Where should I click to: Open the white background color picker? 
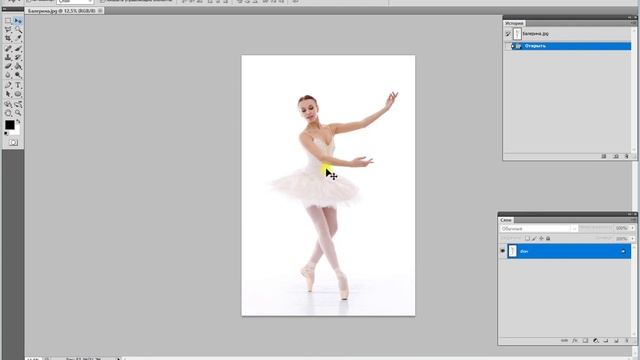pyautogui.click(x=16, y=131)
